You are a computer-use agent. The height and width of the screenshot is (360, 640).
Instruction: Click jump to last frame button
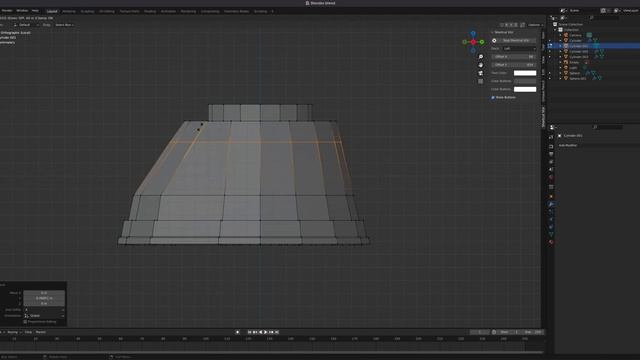pos(277,332)
